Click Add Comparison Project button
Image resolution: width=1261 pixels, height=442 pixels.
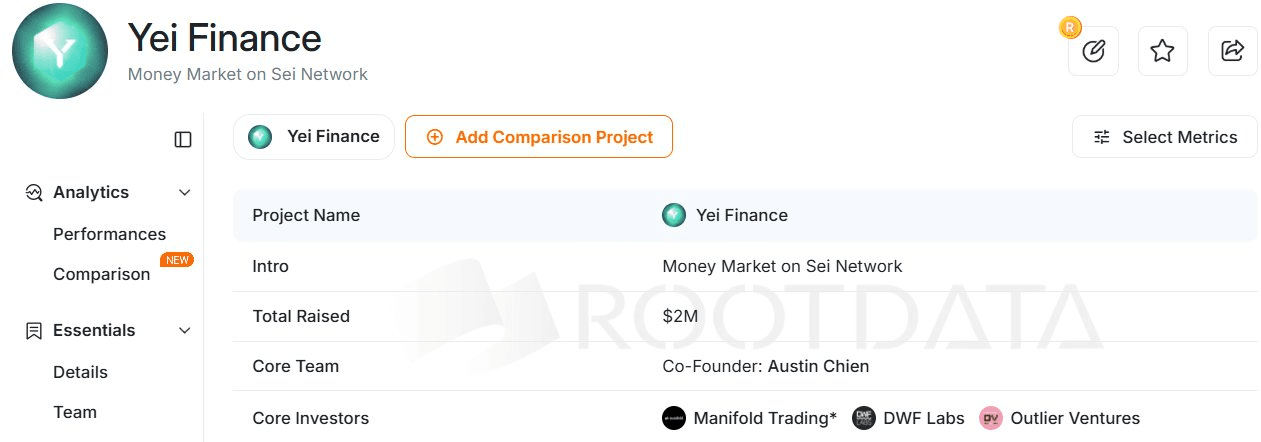(x=539, y=137)
